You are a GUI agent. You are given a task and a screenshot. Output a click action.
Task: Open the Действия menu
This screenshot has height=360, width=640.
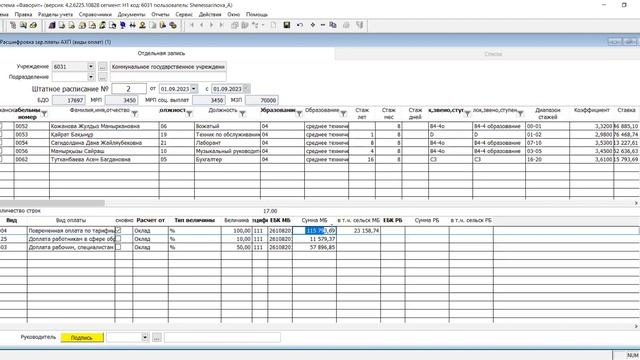pos(210,14)
